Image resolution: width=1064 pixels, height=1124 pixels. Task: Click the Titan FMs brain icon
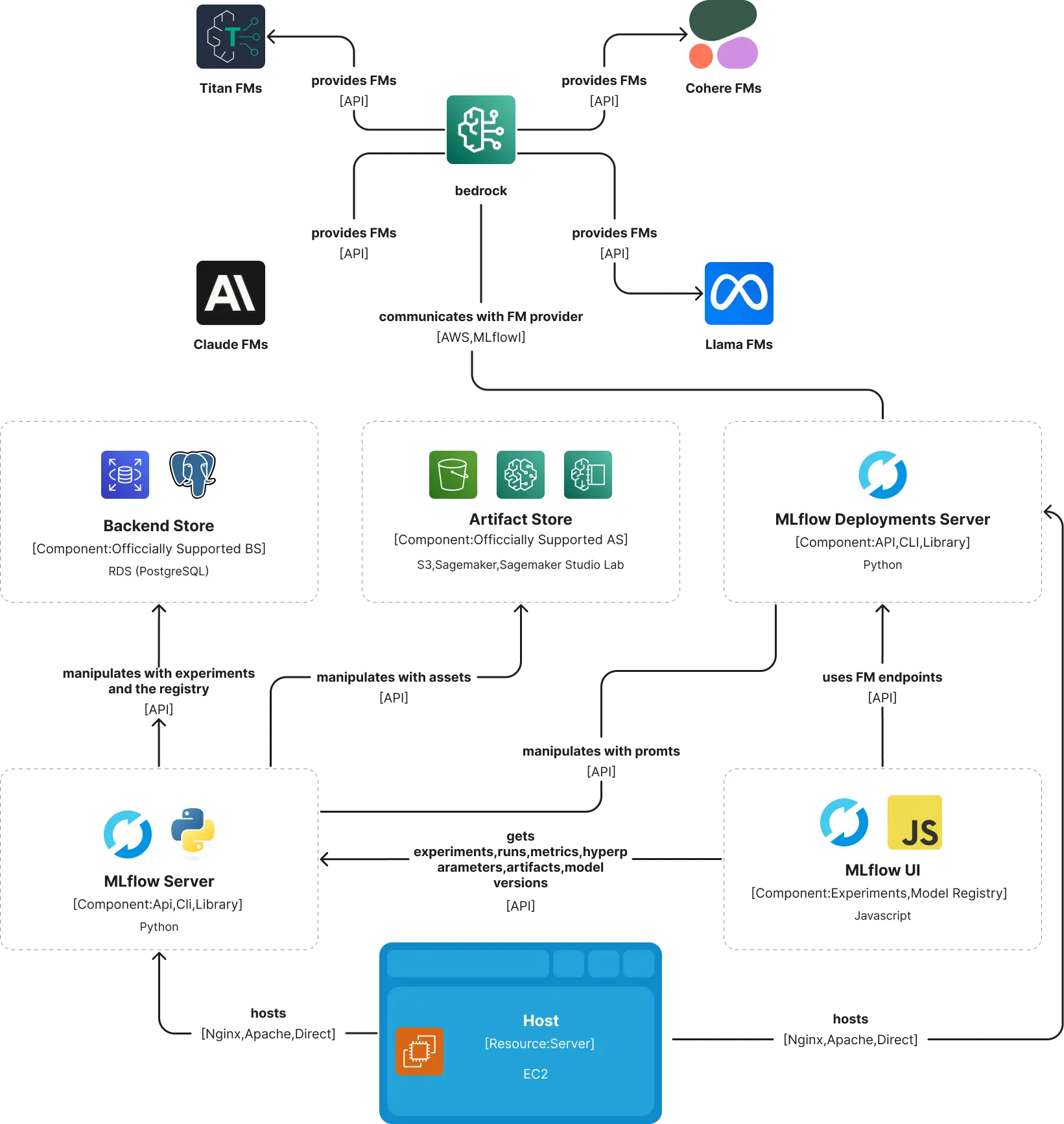point(231,36)
